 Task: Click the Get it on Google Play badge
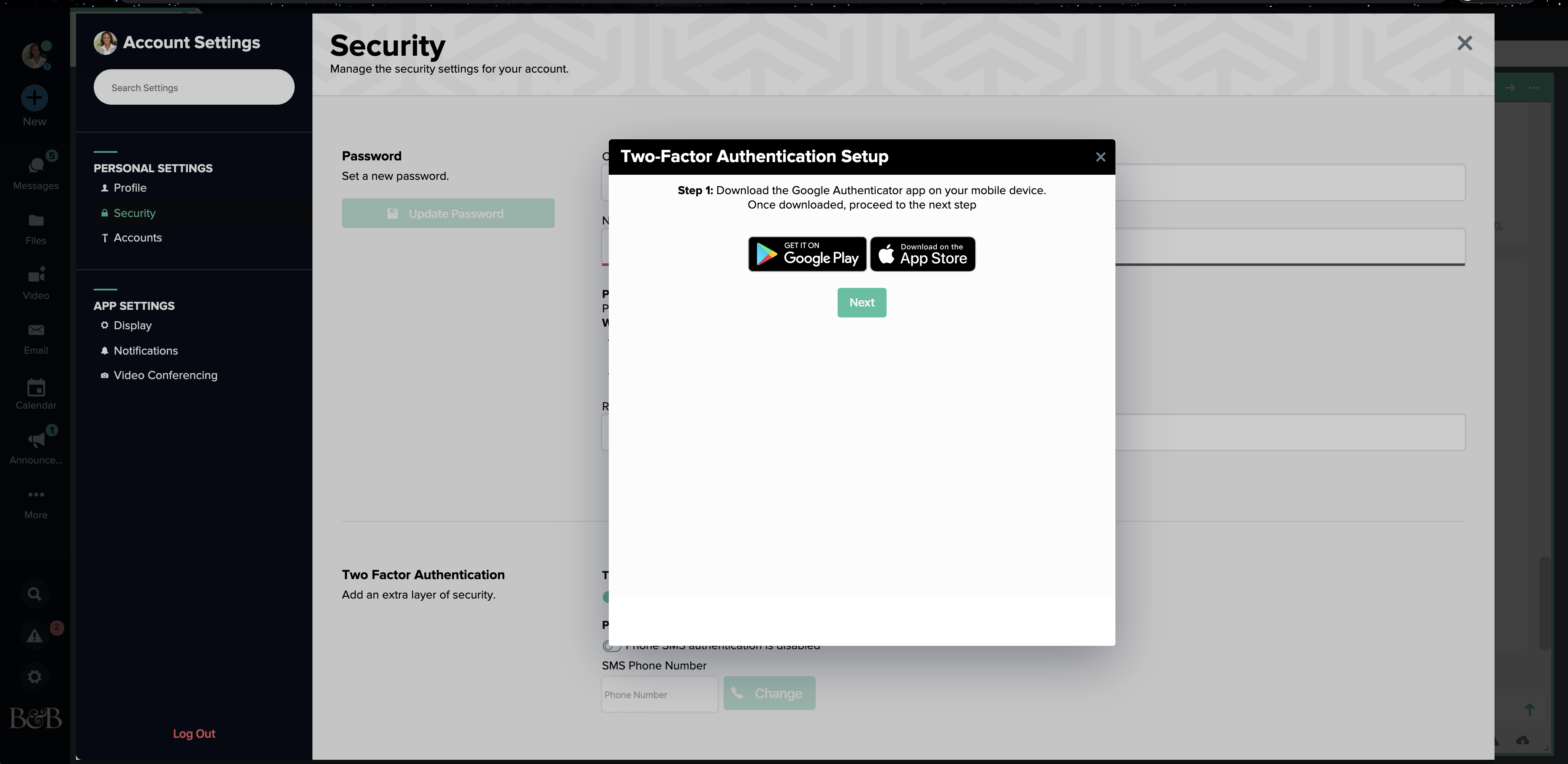[x=807, y=254]
